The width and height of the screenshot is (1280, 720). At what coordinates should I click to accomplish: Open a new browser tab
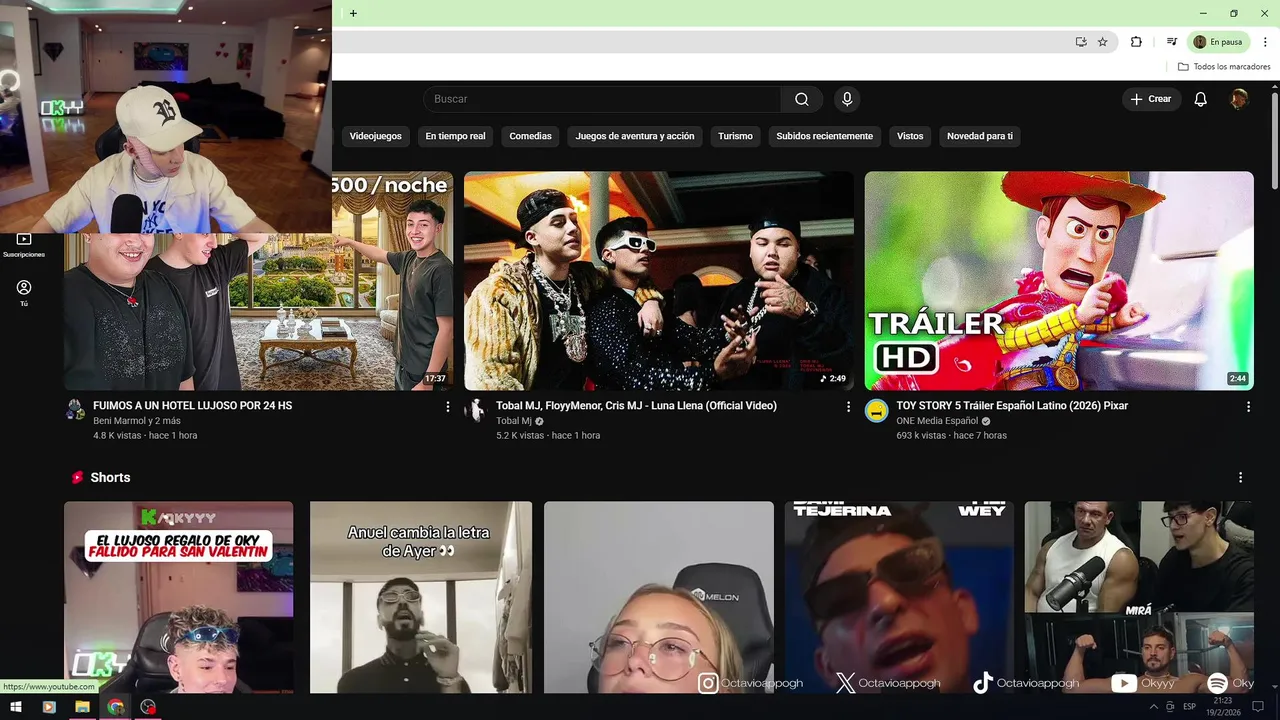(x=353, y=13)
